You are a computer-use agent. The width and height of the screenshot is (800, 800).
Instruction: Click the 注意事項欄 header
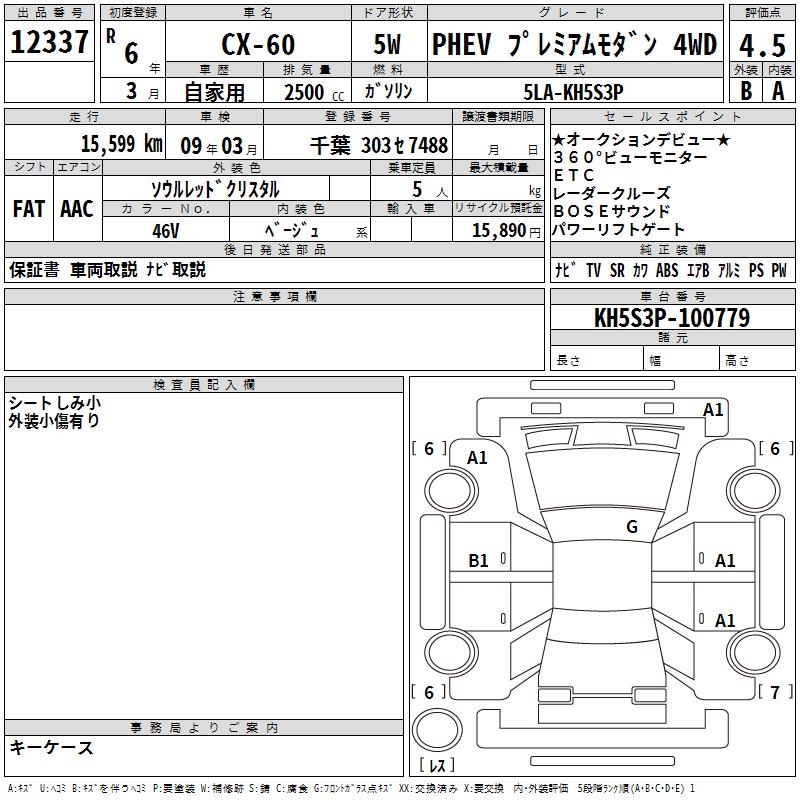[x=274, y=296]
